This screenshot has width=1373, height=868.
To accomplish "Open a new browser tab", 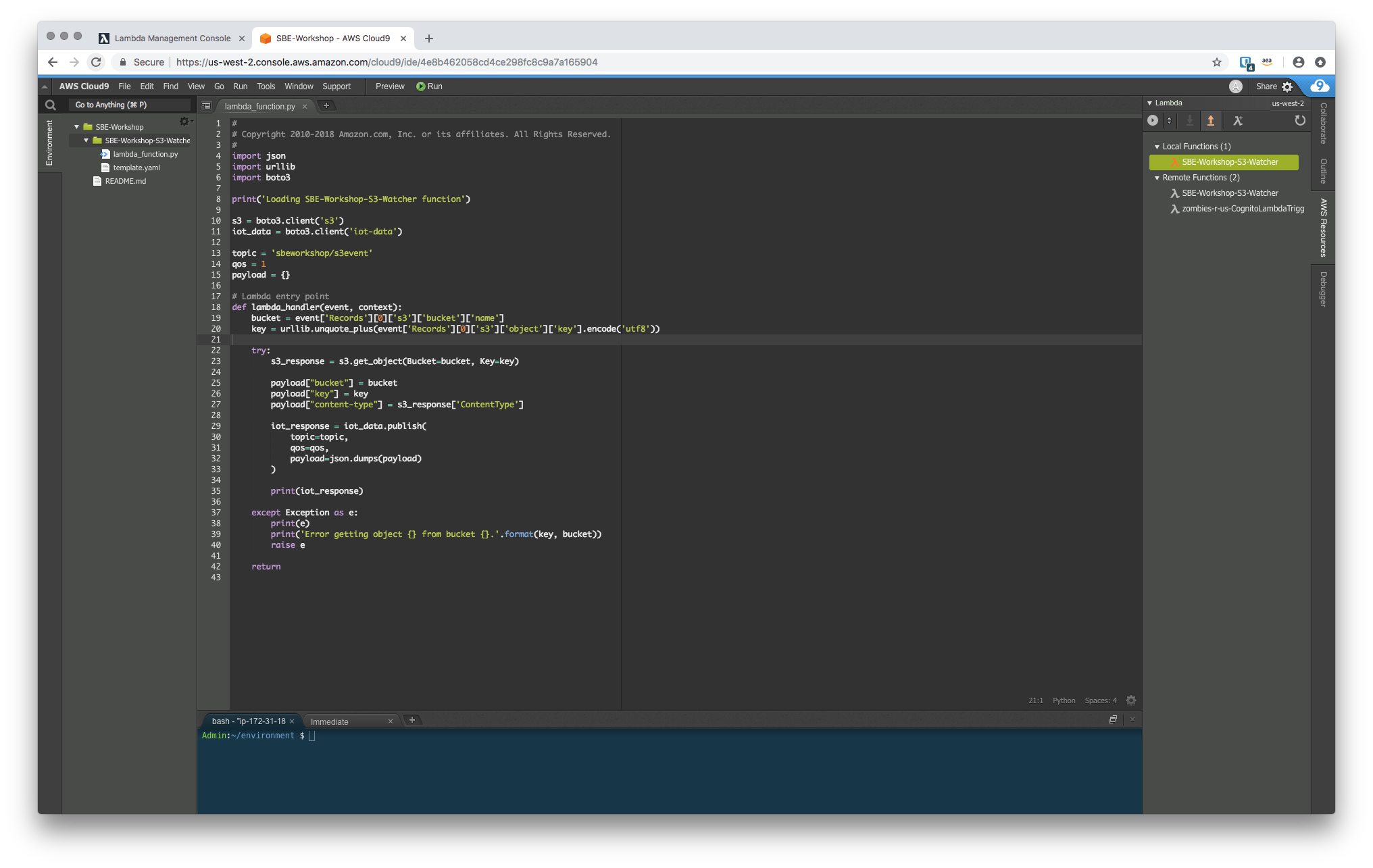I will pos(429,39).
